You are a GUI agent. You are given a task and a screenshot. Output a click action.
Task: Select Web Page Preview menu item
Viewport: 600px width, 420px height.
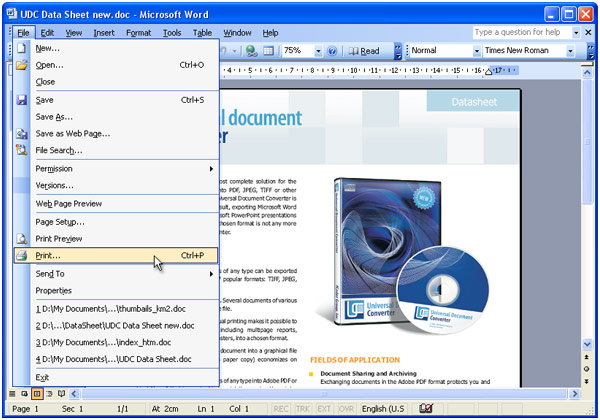pos(116,203)
